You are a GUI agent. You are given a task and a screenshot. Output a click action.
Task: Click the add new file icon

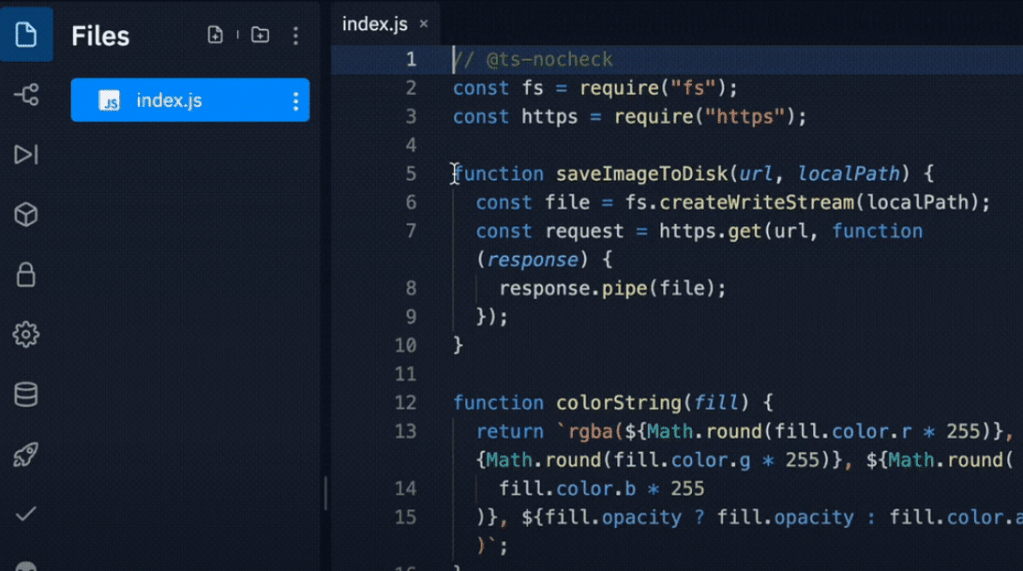[x=215, y=35]
